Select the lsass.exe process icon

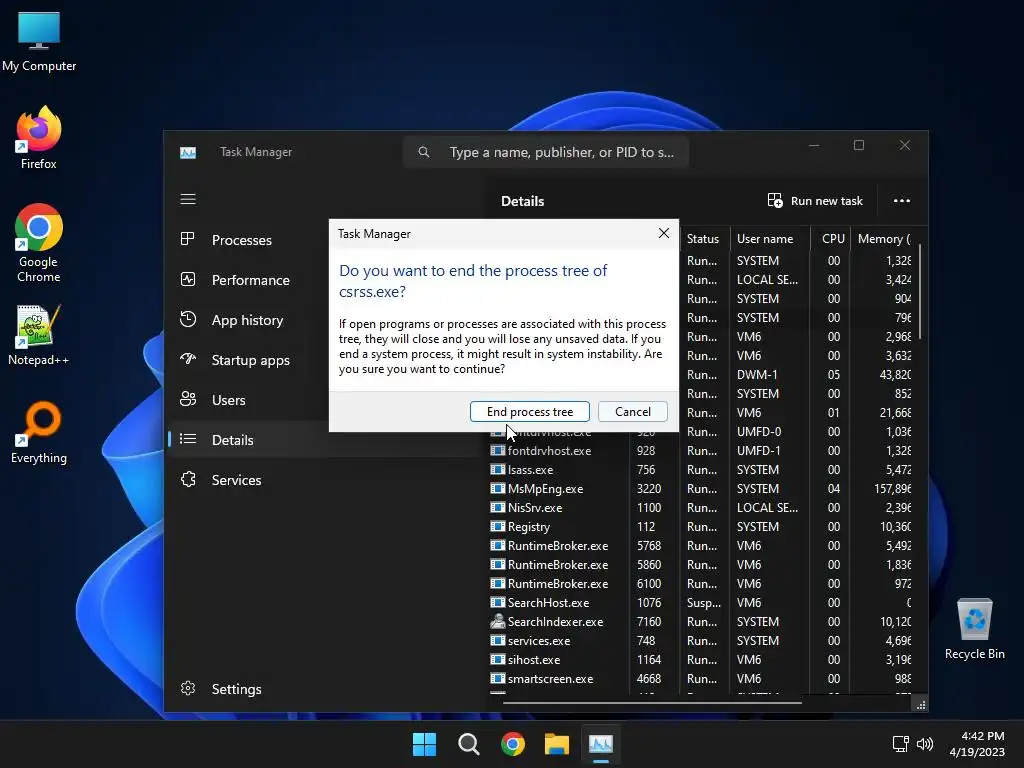498,470
